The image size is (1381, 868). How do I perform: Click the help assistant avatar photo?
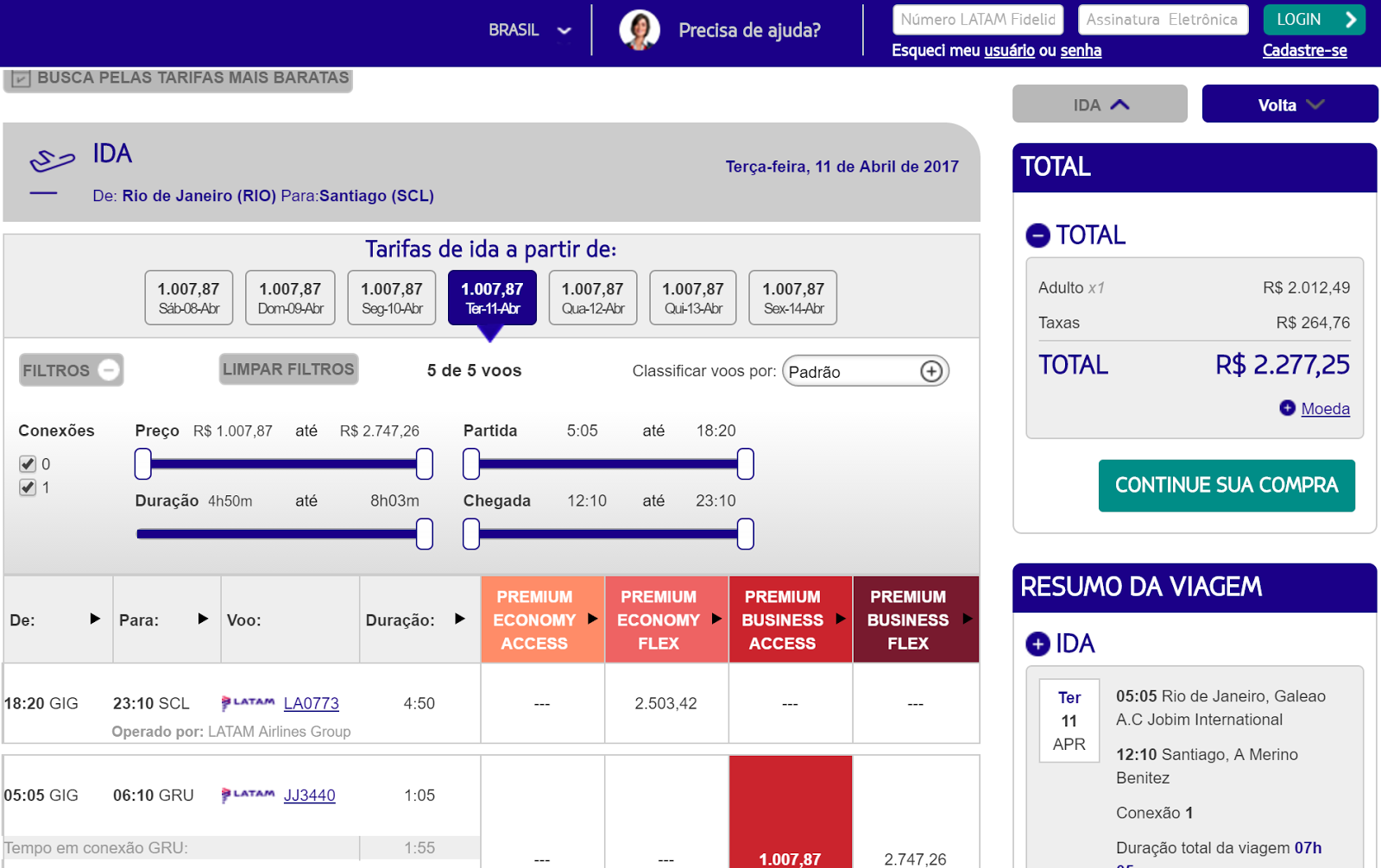point(640,29)
